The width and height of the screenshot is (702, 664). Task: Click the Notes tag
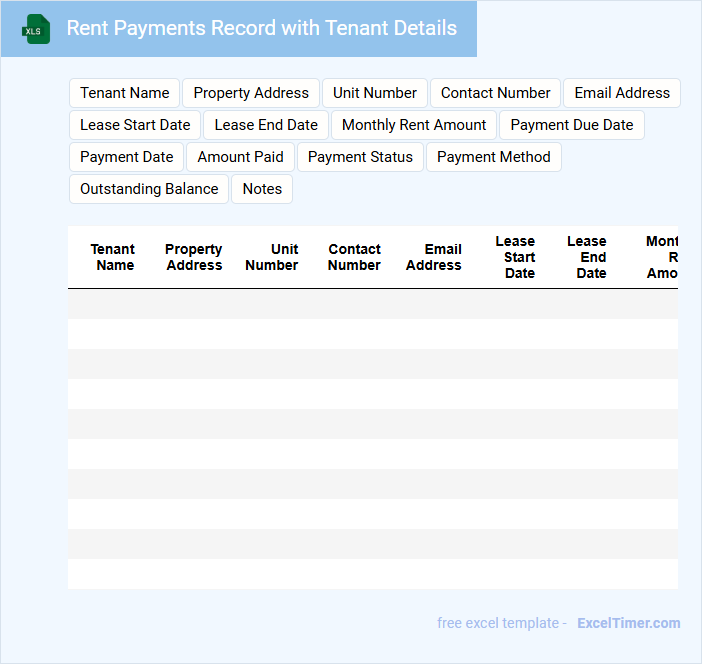(262, 189)
